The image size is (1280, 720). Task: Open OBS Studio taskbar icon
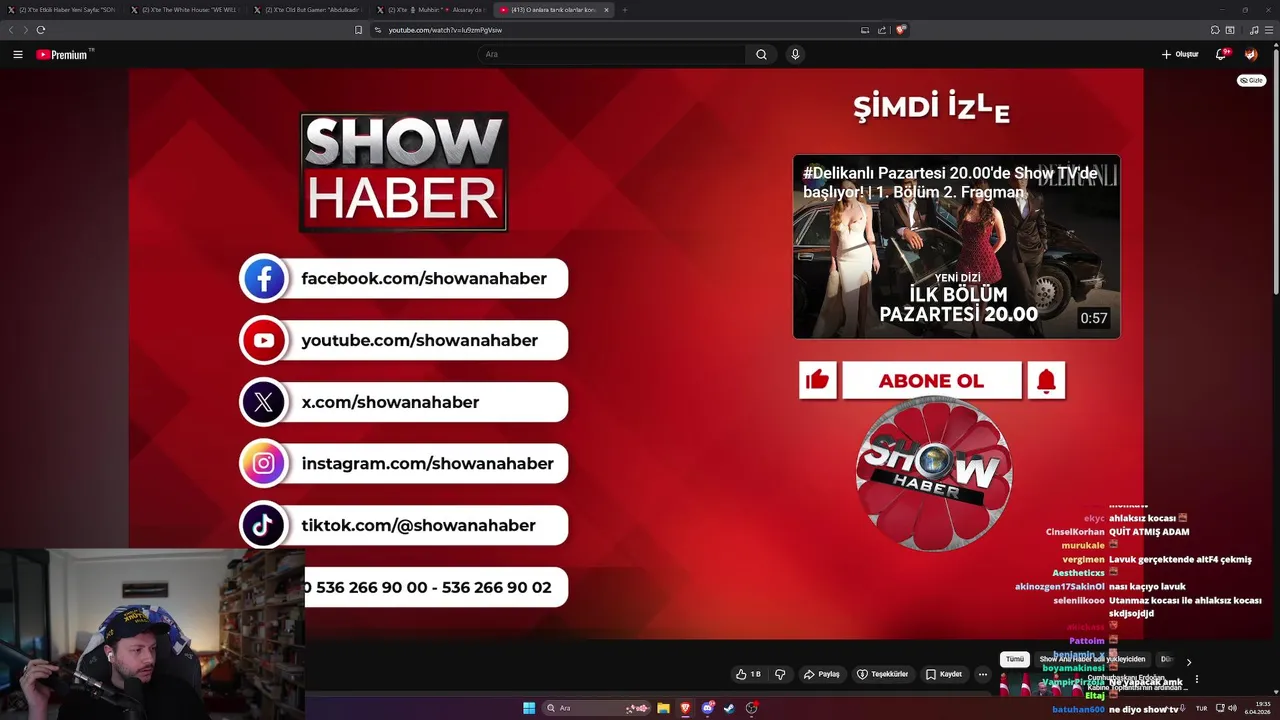pyautogui.click(x=752, y=708)
